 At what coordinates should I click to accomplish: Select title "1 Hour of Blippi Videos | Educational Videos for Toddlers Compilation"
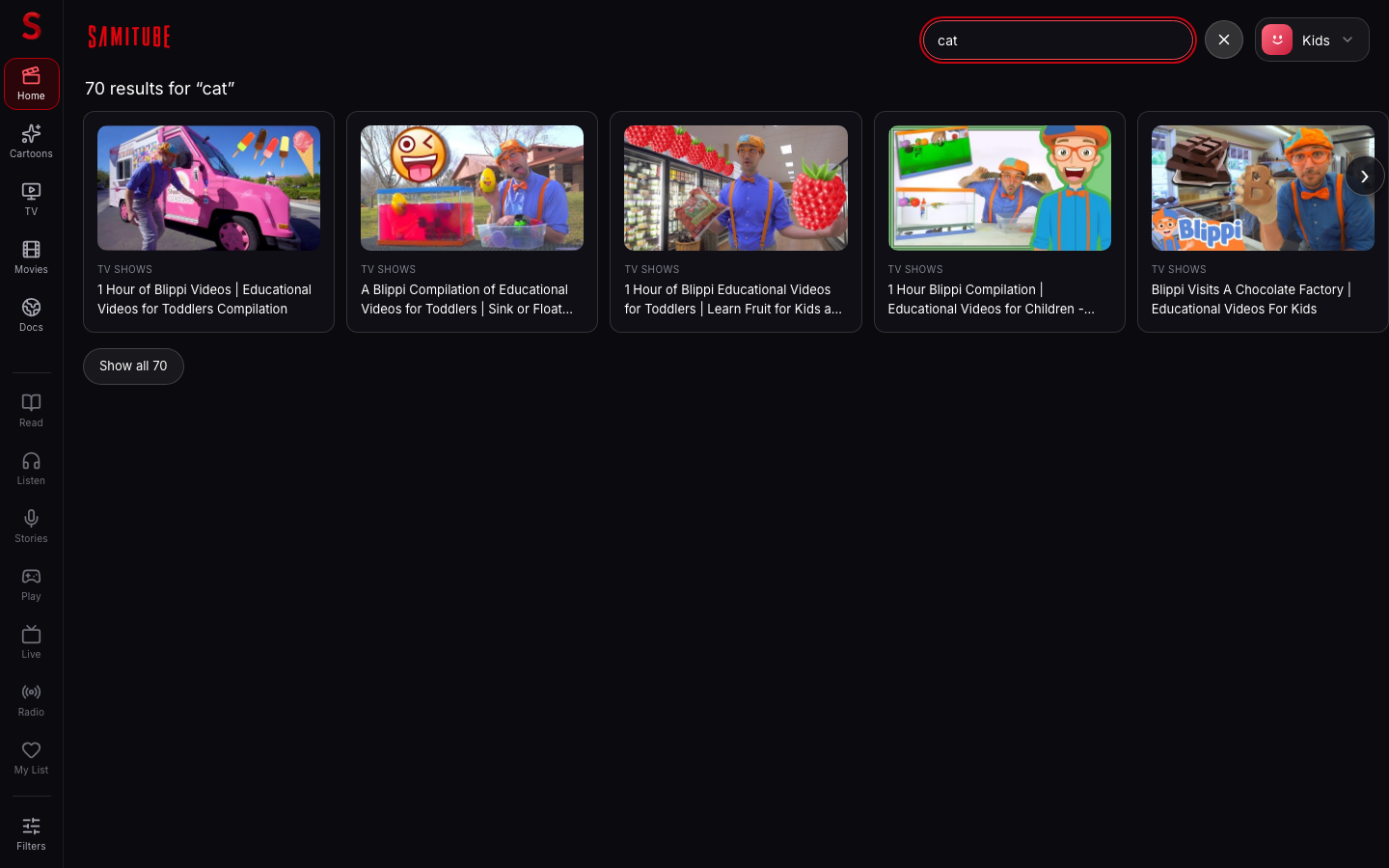point(204,299)
